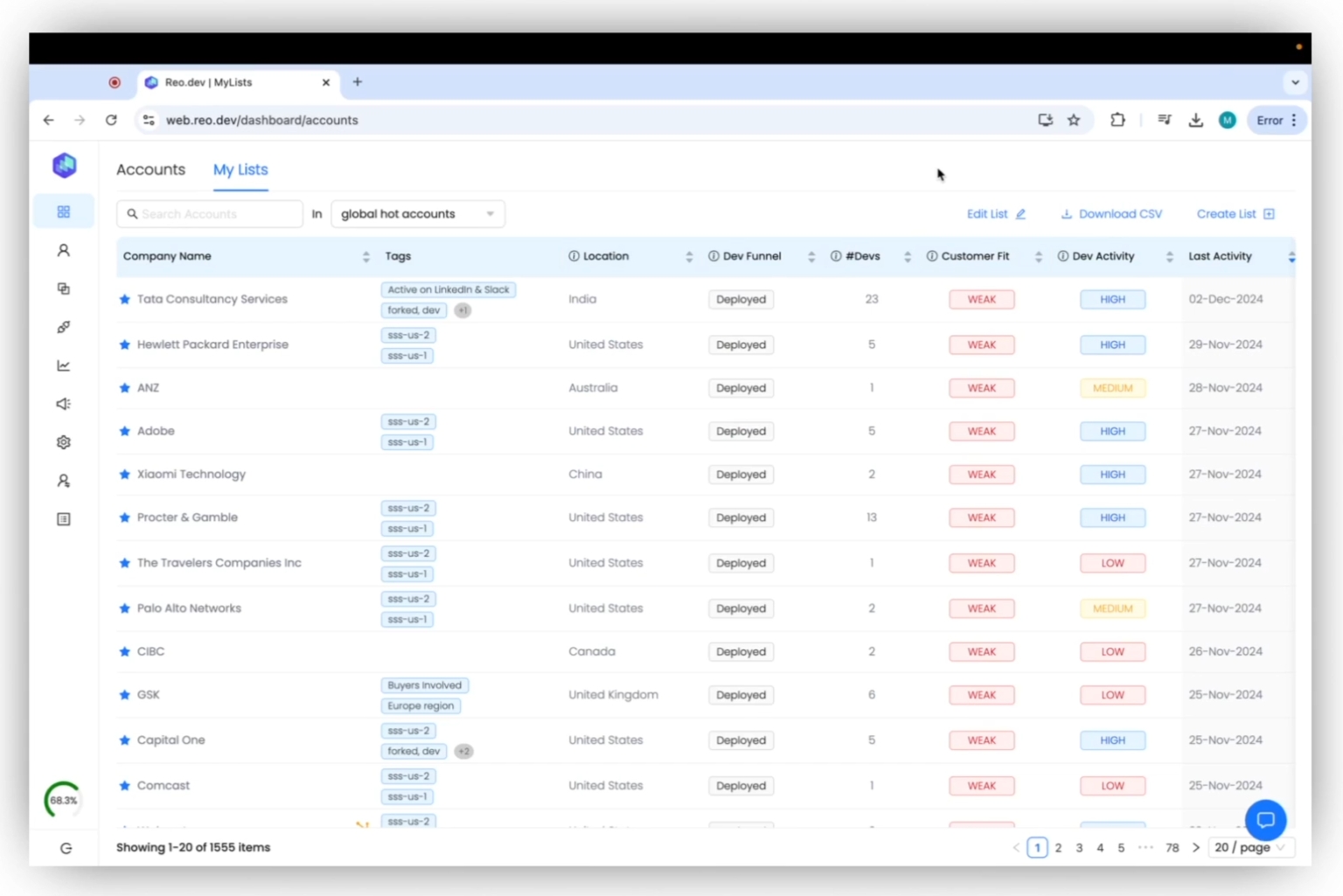Screen dimensions: 1343x896
Task: Open the rocket icon in sidebar
Action: (x=64, y=327)
